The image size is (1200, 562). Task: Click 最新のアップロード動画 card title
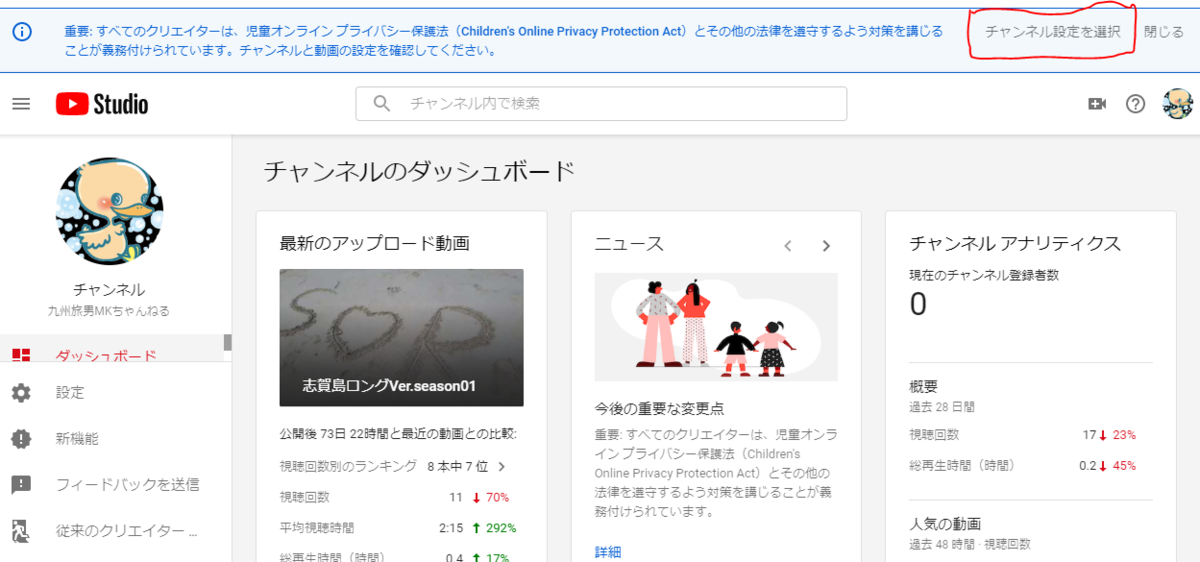(375, 243)
